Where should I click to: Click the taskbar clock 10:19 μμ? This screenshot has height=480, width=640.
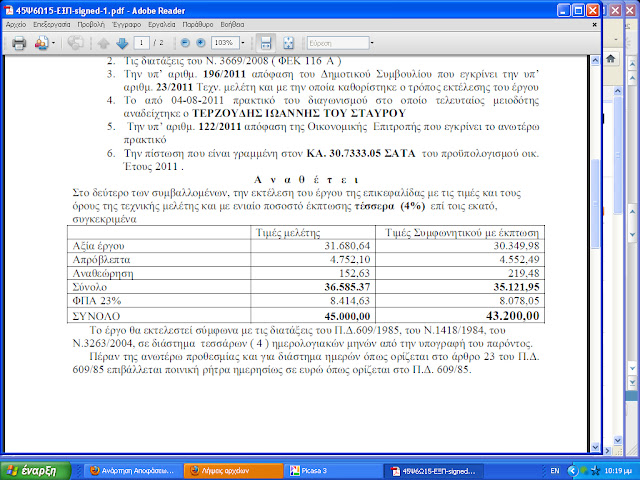pos(618,471)
